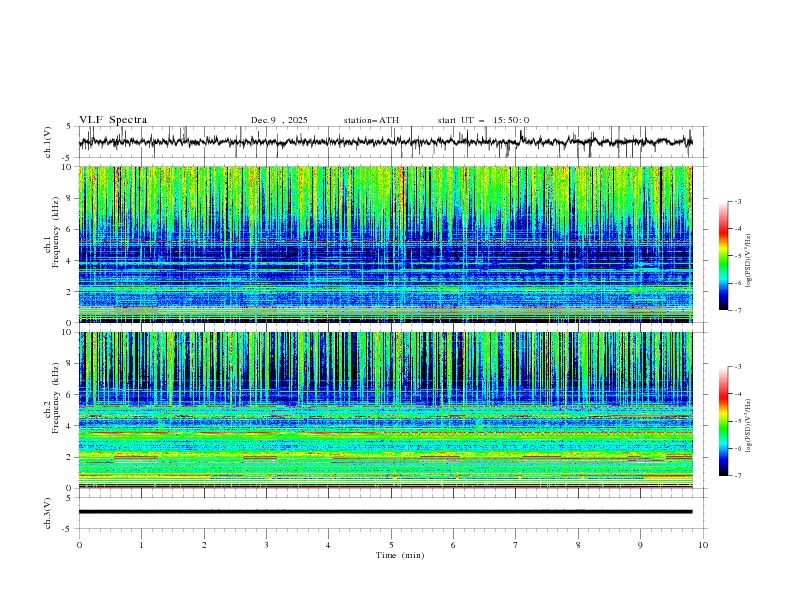
Task: Click time-axis tick label "8"
Action: (578, 545)
